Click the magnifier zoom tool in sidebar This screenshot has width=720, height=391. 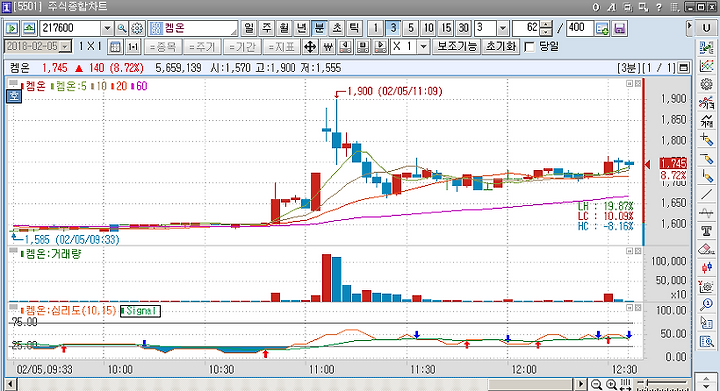click(x=706, y=304)
